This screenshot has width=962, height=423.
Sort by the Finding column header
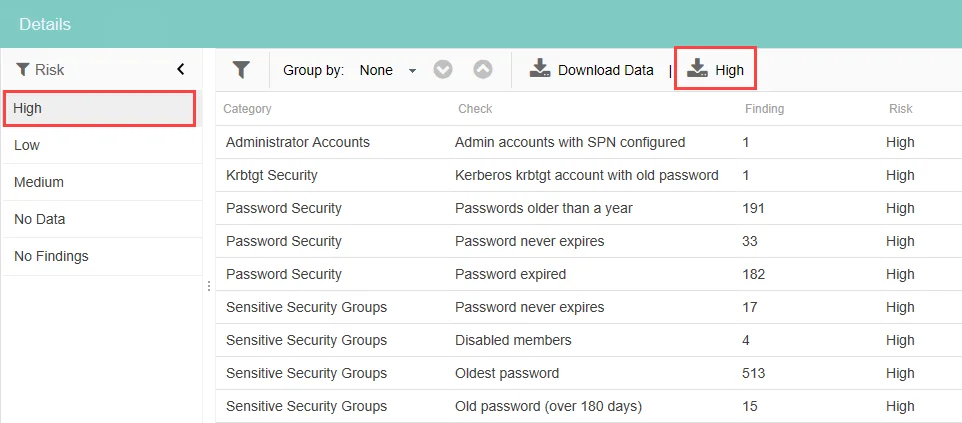pyautogui.click(x=764, y=109)
